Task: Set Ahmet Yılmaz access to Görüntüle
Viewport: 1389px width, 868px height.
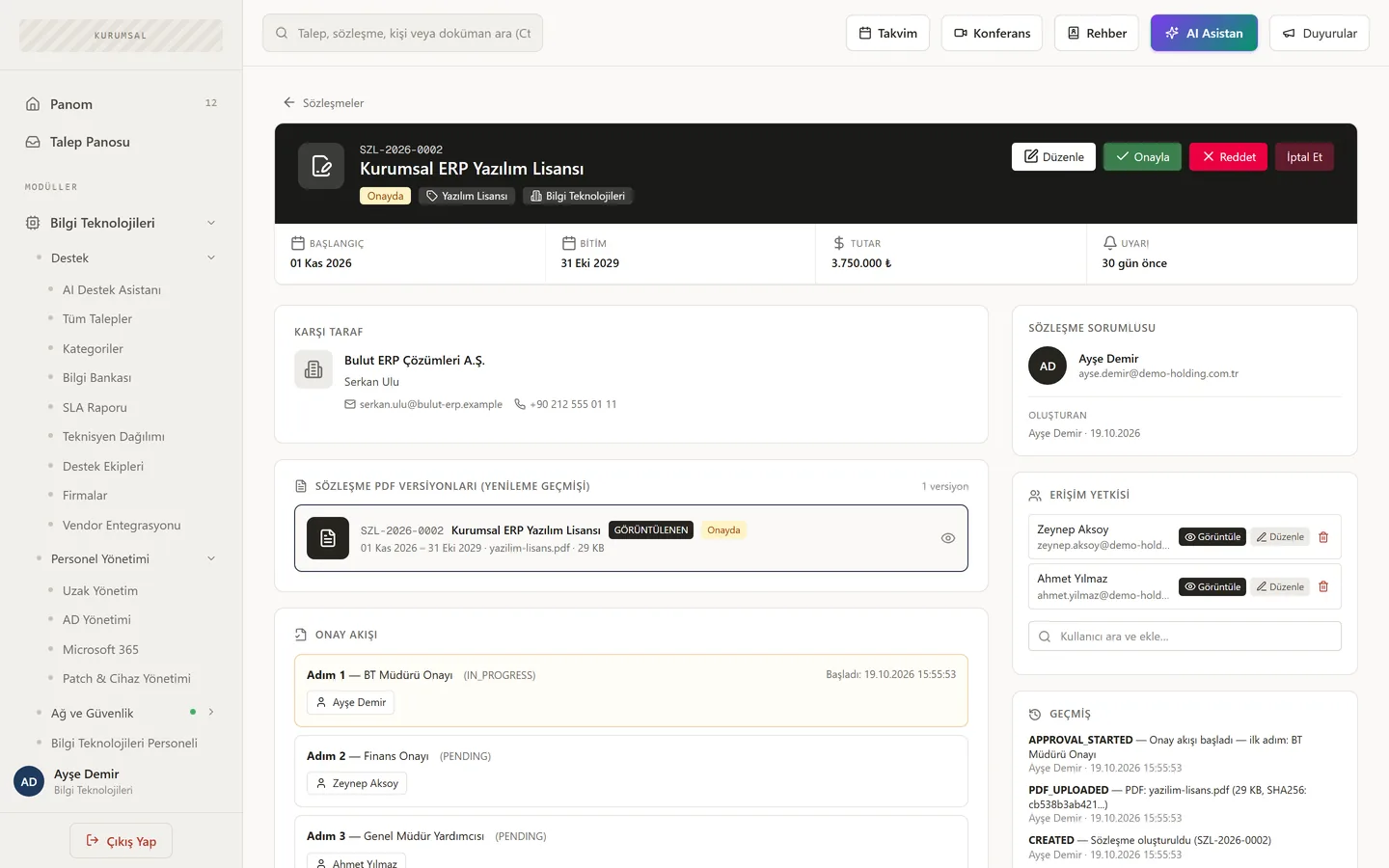Action: point(1212,586)
